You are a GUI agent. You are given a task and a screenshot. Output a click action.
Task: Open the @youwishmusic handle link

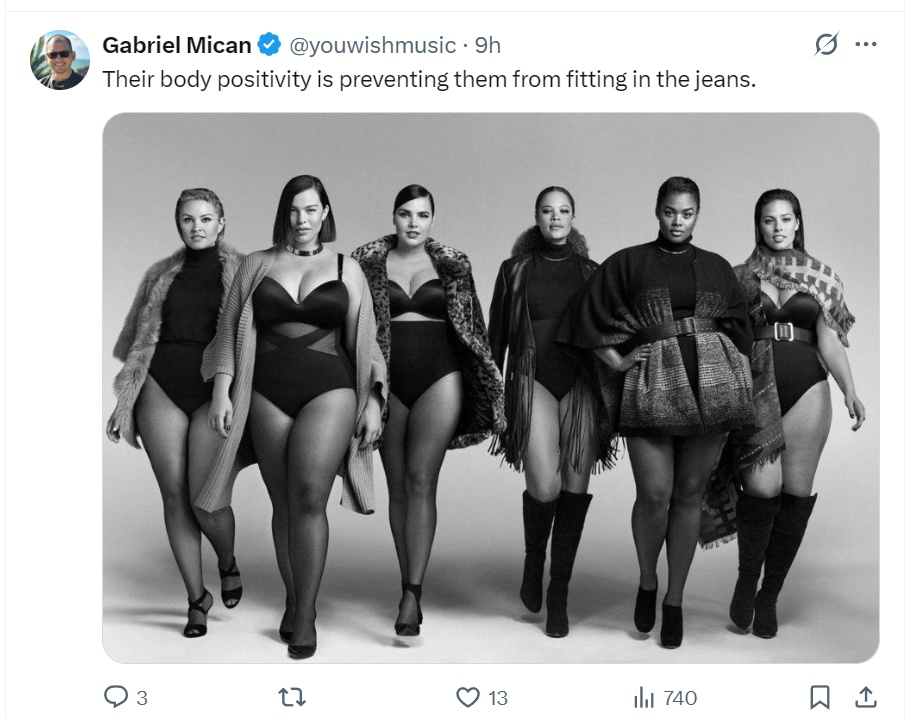(372, 45)
